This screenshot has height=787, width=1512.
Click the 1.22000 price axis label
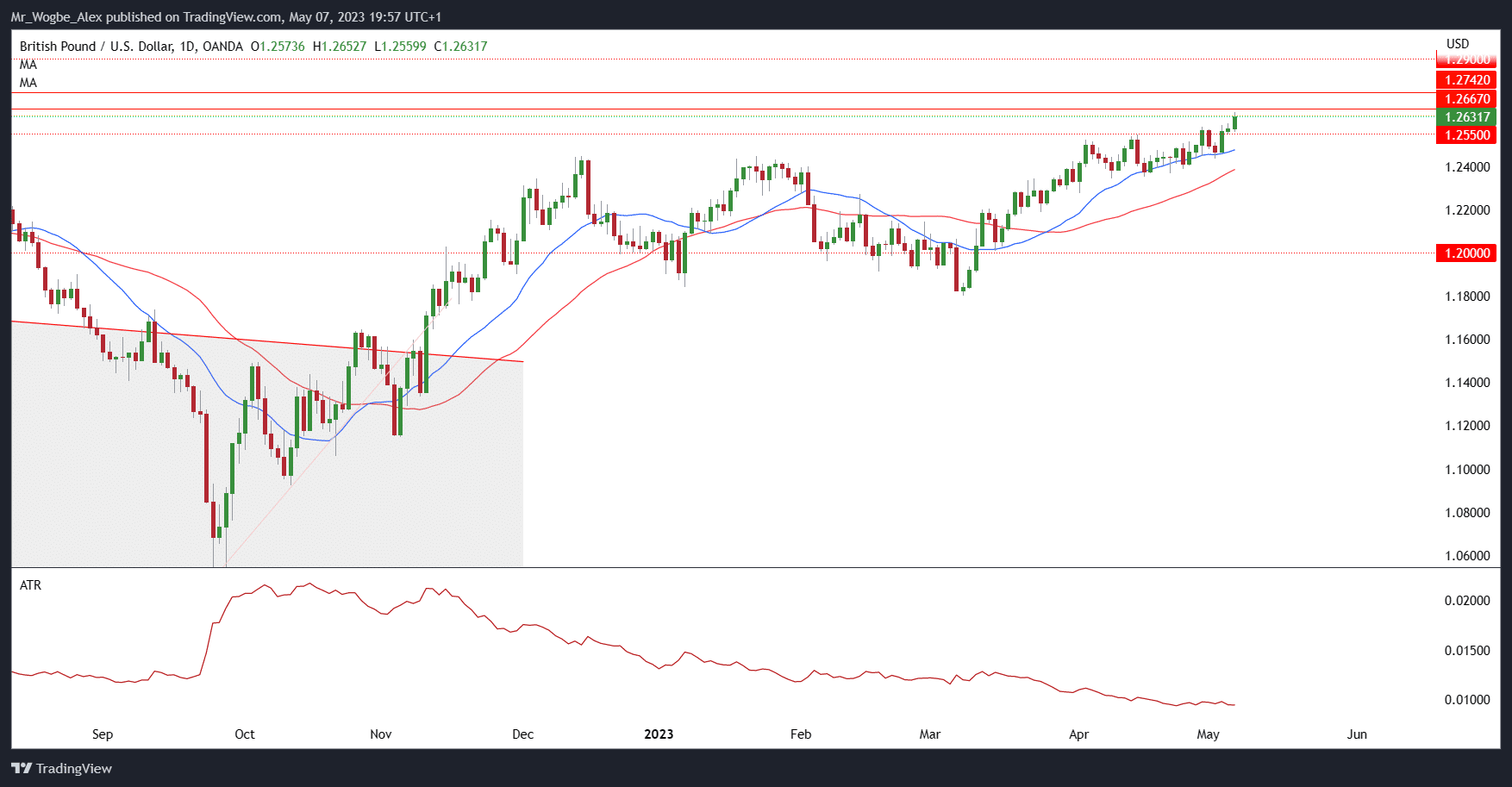(1467, 210)
